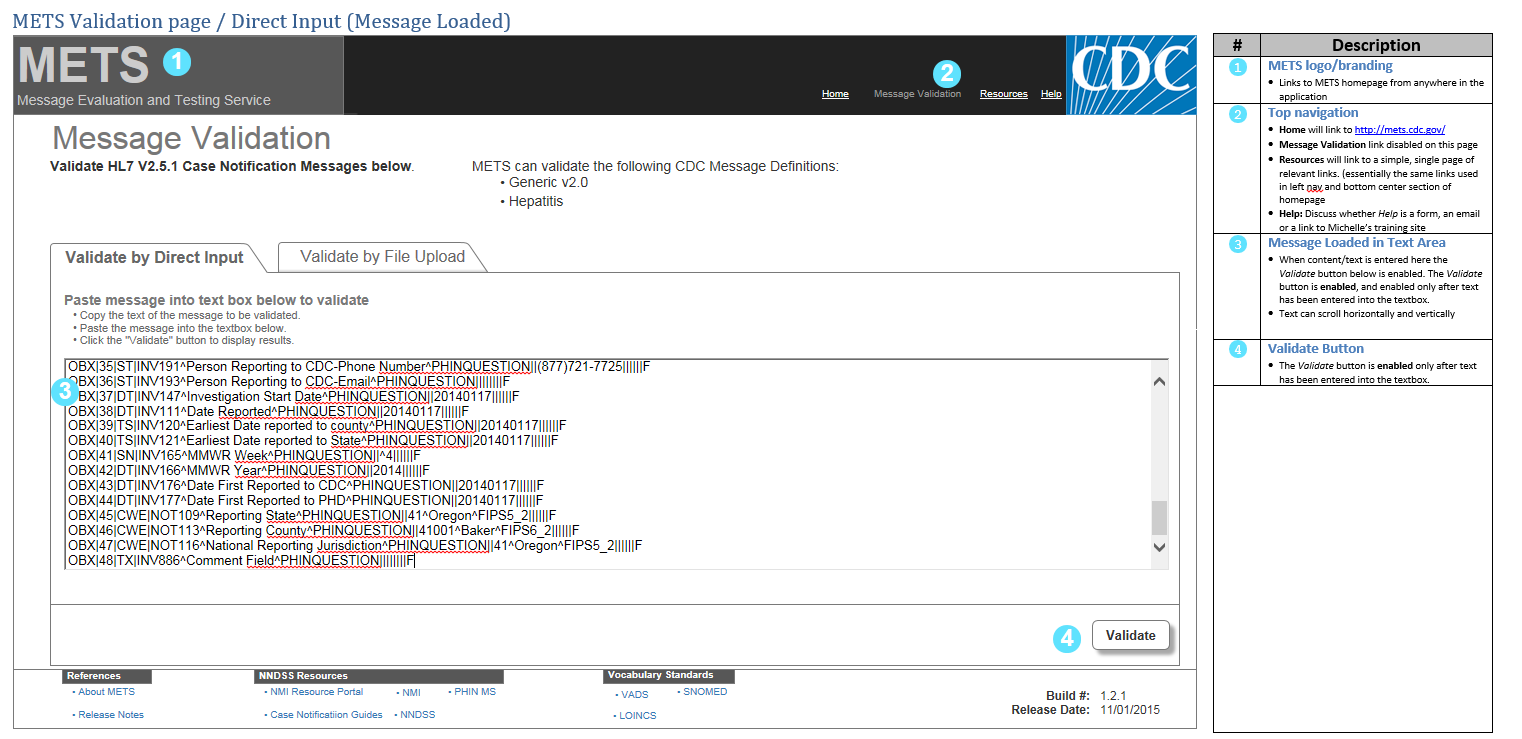Click the OBX|44 First Reported to PHD line

click(305, 501)
